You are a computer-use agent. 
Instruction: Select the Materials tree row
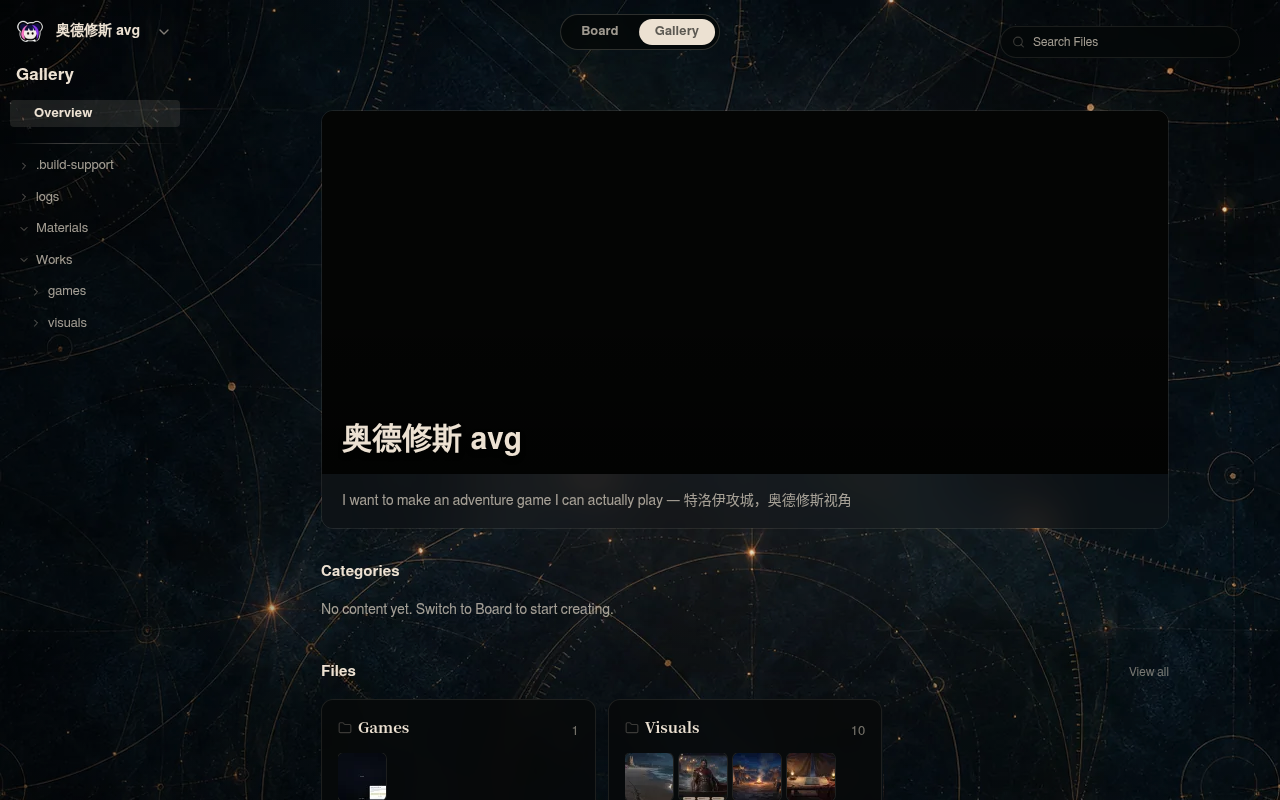point(95,228)
